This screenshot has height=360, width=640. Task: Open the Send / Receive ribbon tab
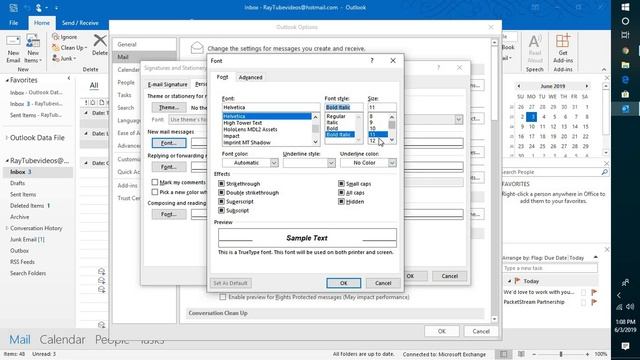point(80,23)
